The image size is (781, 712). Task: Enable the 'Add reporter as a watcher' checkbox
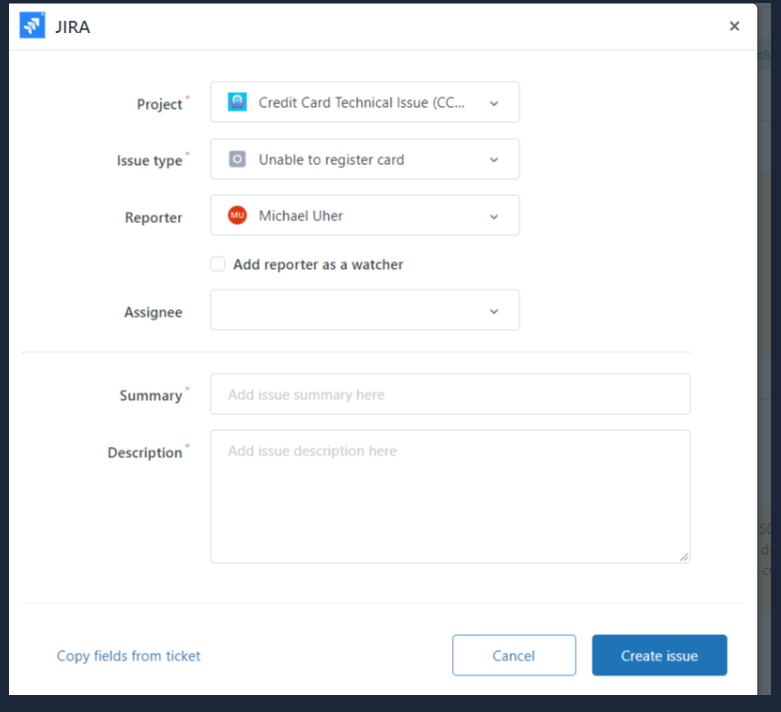click(x=217, y=264)
